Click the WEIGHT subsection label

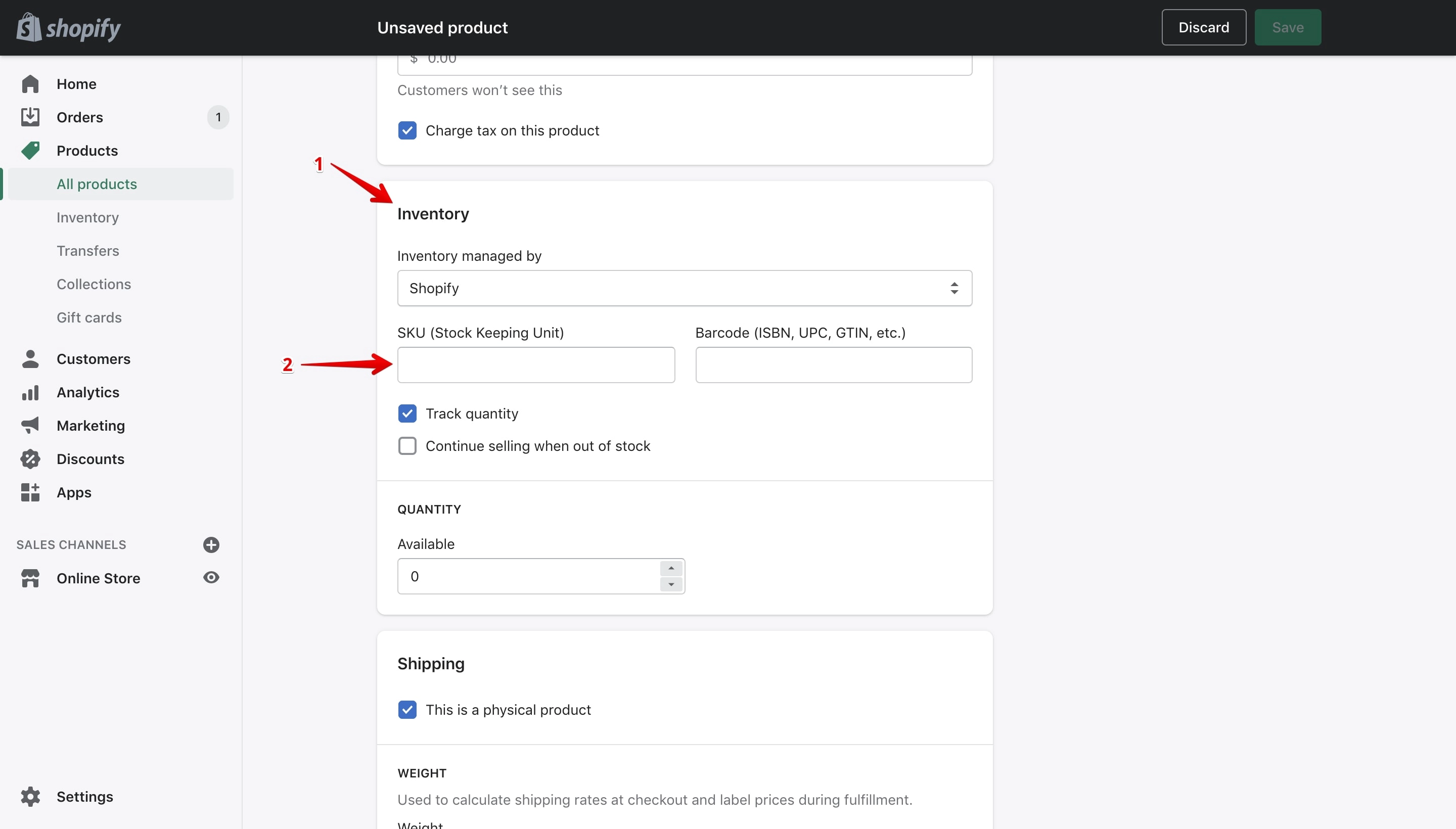click(x=421, y=772)
